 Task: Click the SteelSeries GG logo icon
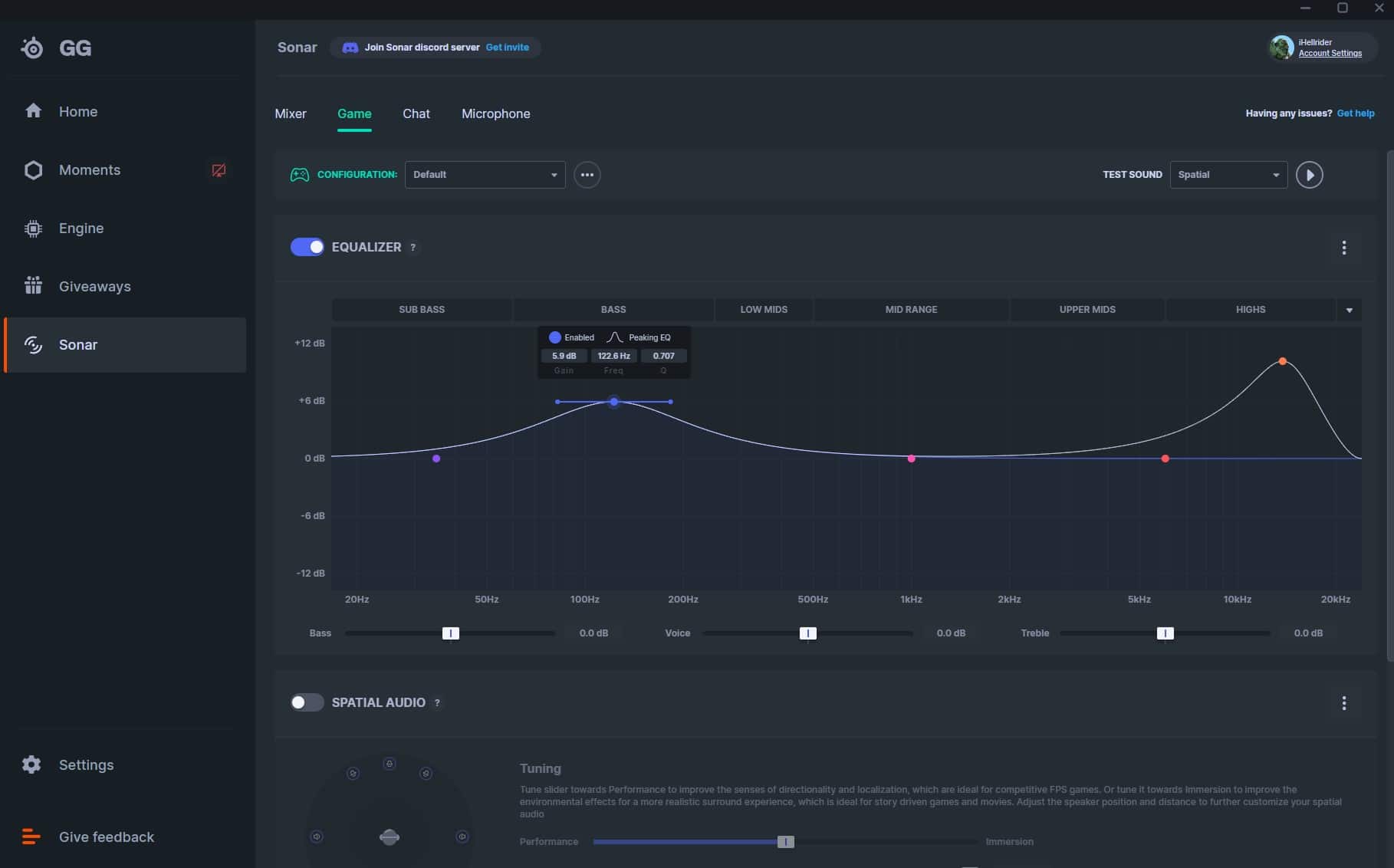[32, 48]
